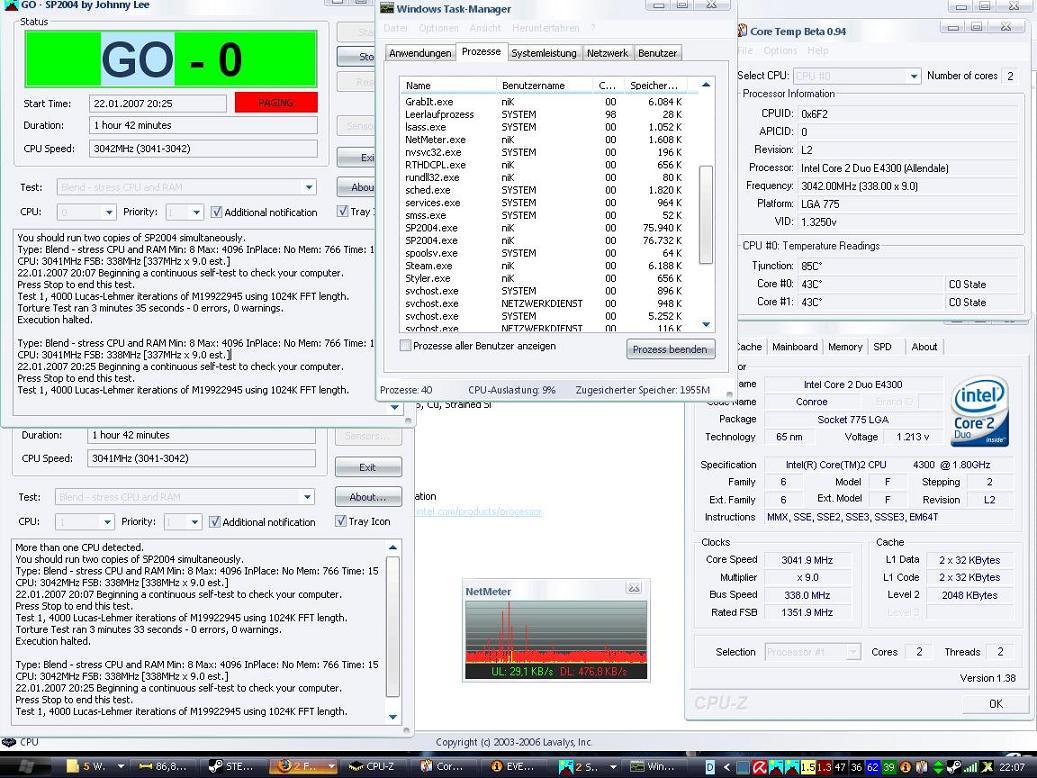Open the SP2004 '2 S..' taskbar group
The height and width of the screenshot is (778, 1037).
[x=585, y=766]
